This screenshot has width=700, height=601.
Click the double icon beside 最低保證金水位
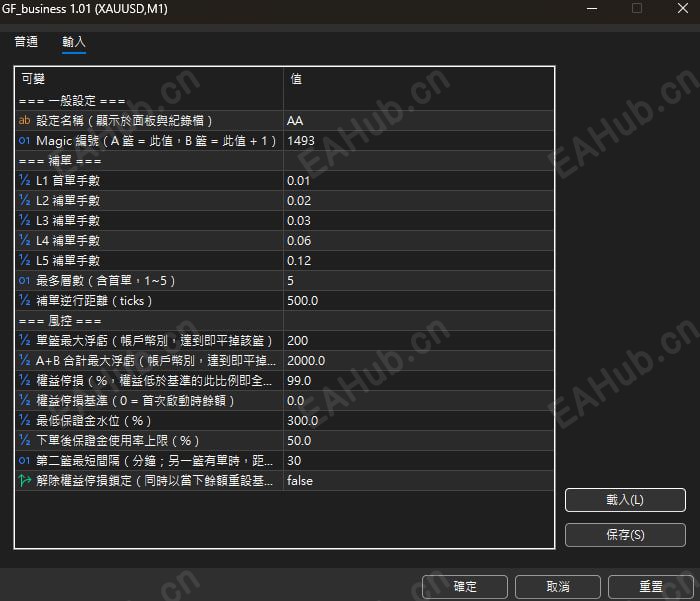(x=25, y=421)
